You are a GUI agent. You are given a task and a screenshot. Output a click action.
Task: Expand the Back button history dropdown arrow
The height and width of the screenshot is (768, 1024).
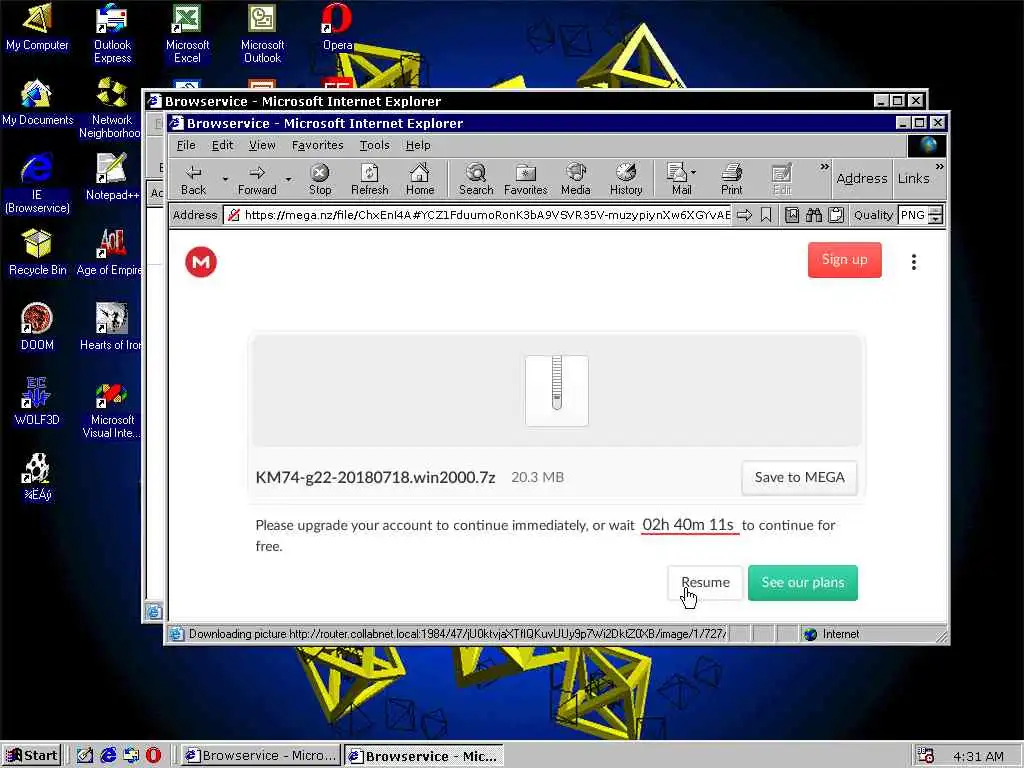coord(225,179)
